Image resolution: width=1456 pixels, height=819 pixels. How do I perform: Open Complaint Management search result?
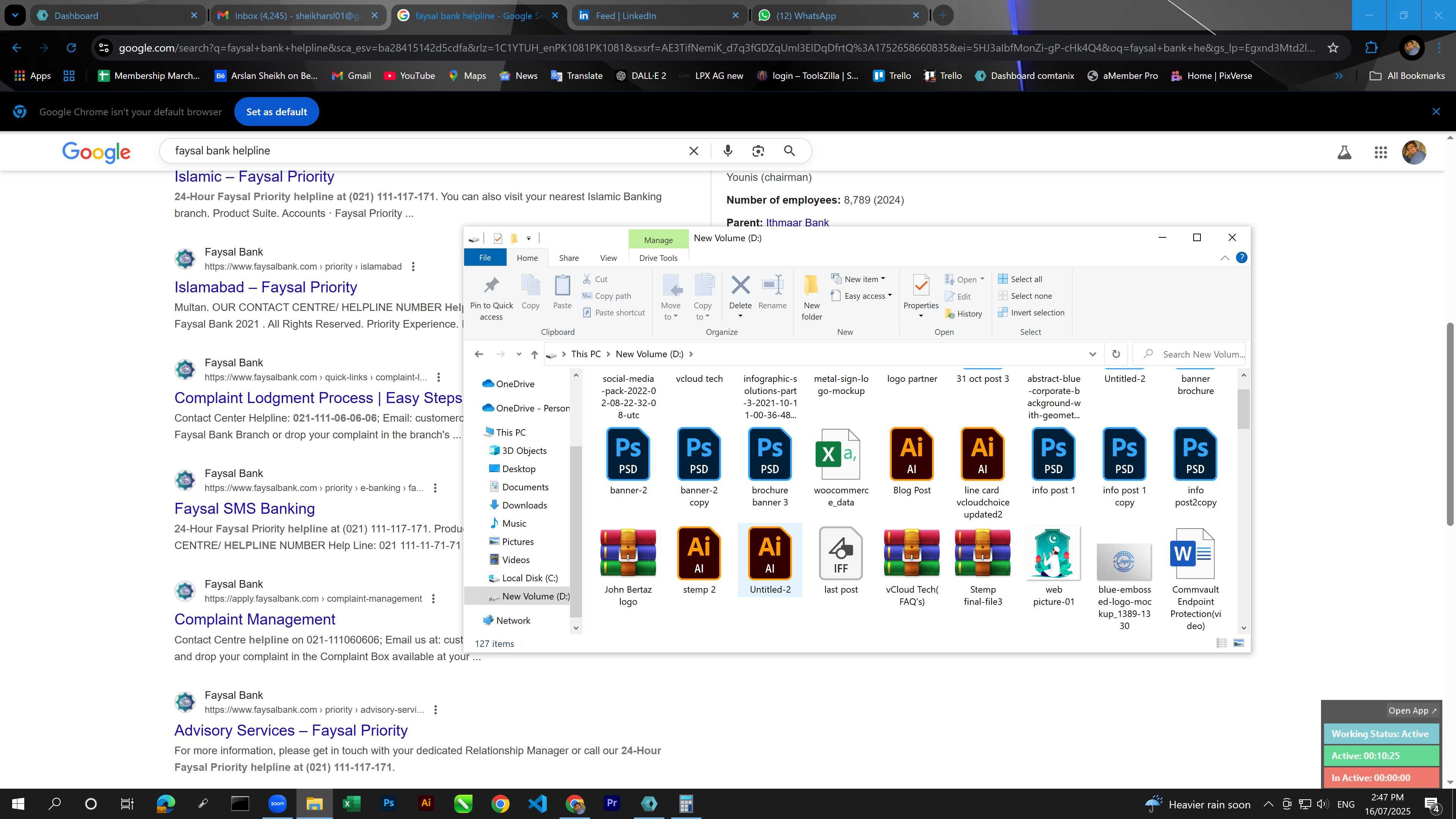click(254, 619)
